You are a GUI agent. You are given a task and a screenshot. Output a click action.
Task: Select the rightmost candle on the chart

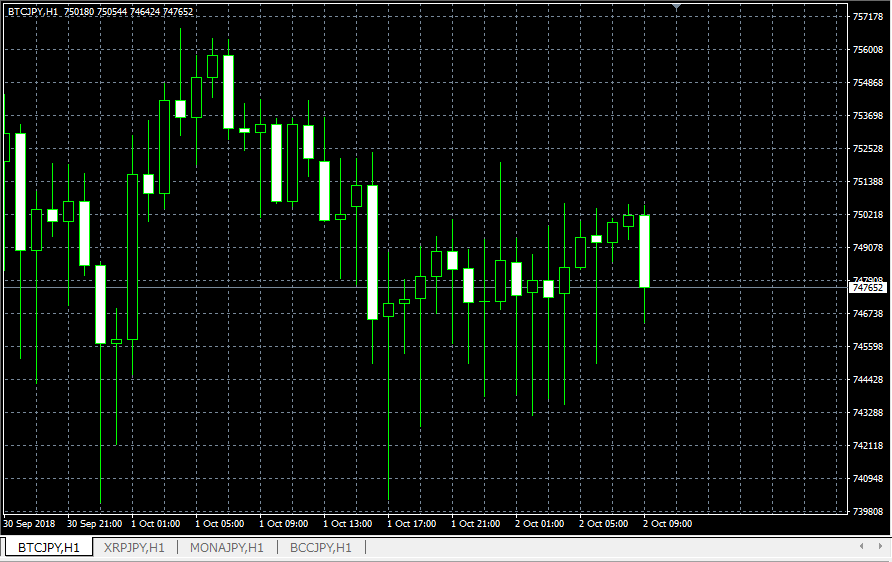(x=645, y=251)
